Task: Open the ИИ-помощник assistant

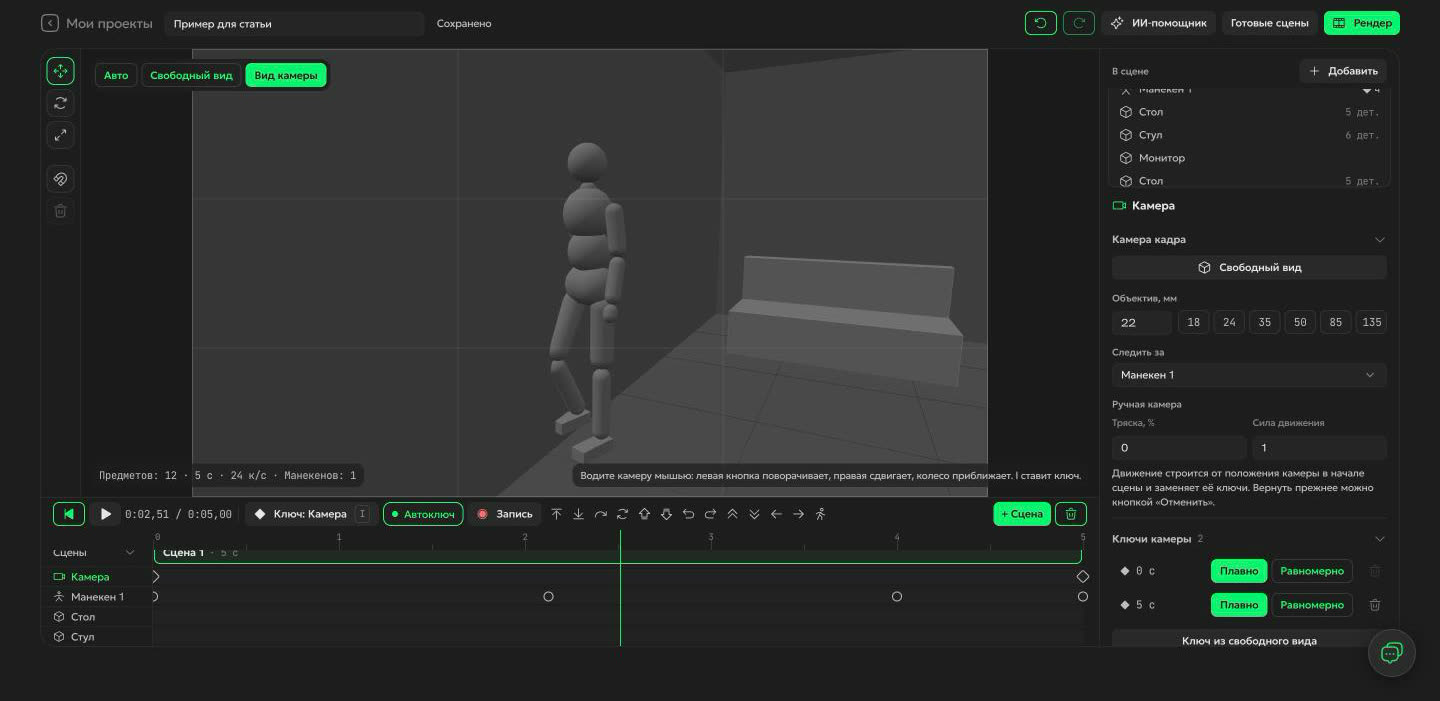Action: pos(1158,23)
